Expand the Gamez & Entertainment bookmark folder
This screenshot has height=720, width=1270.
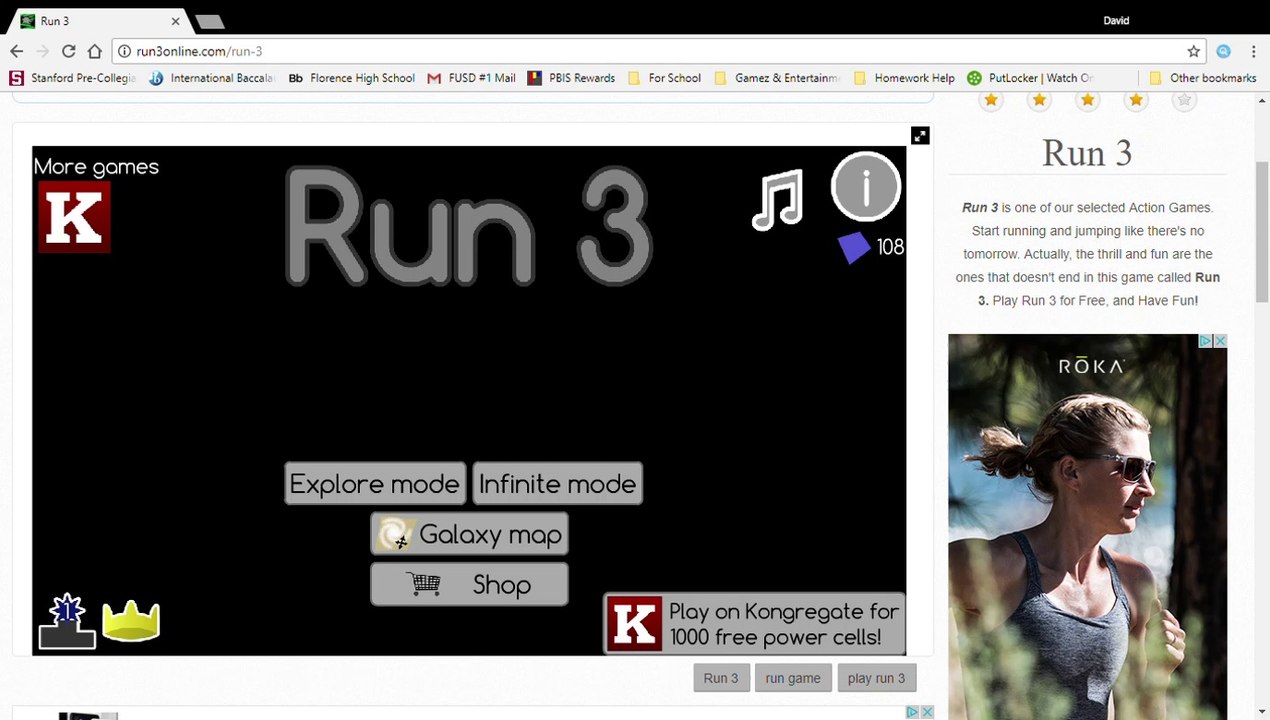pyautogui.click(x=777, y=78)
